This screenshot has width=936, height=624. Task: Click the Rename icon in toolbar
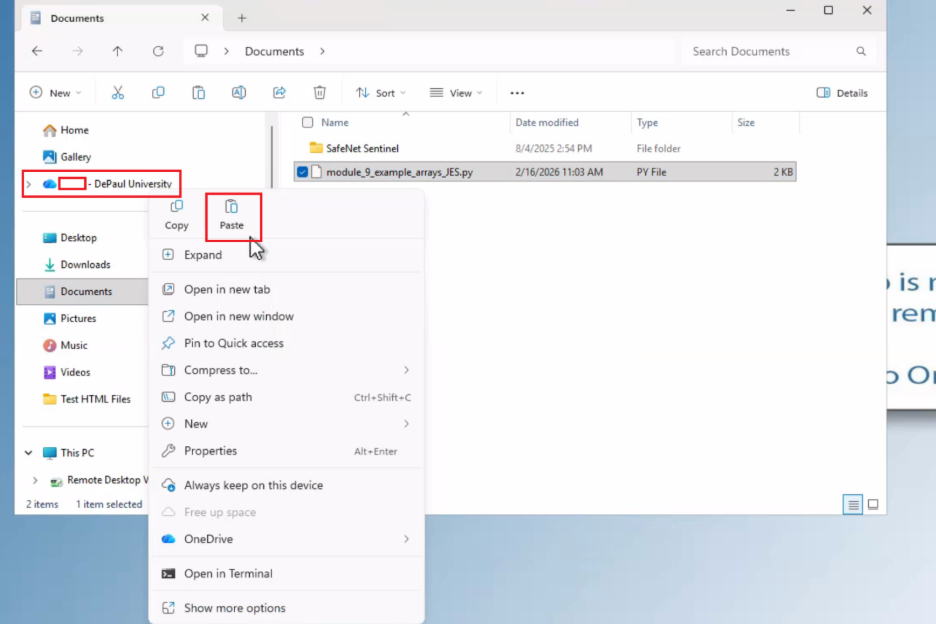click(x=239, y=93)
